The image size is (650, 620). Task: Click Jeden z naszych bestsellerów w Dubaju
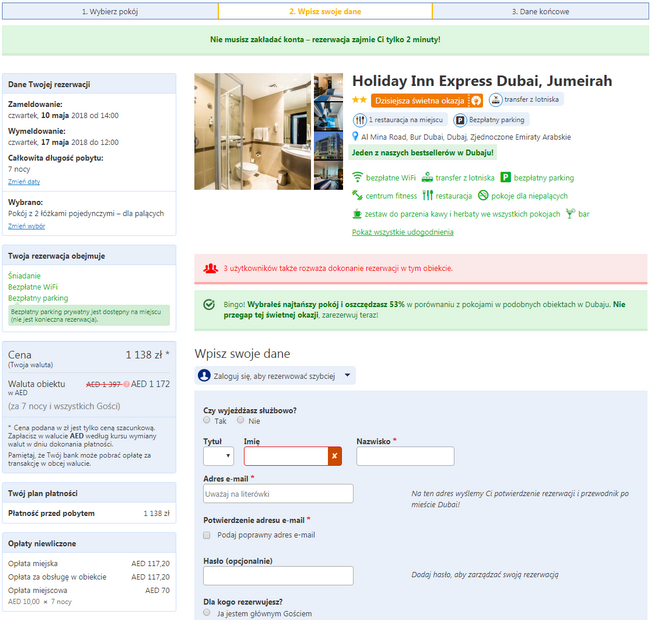(x=422, y=153)
